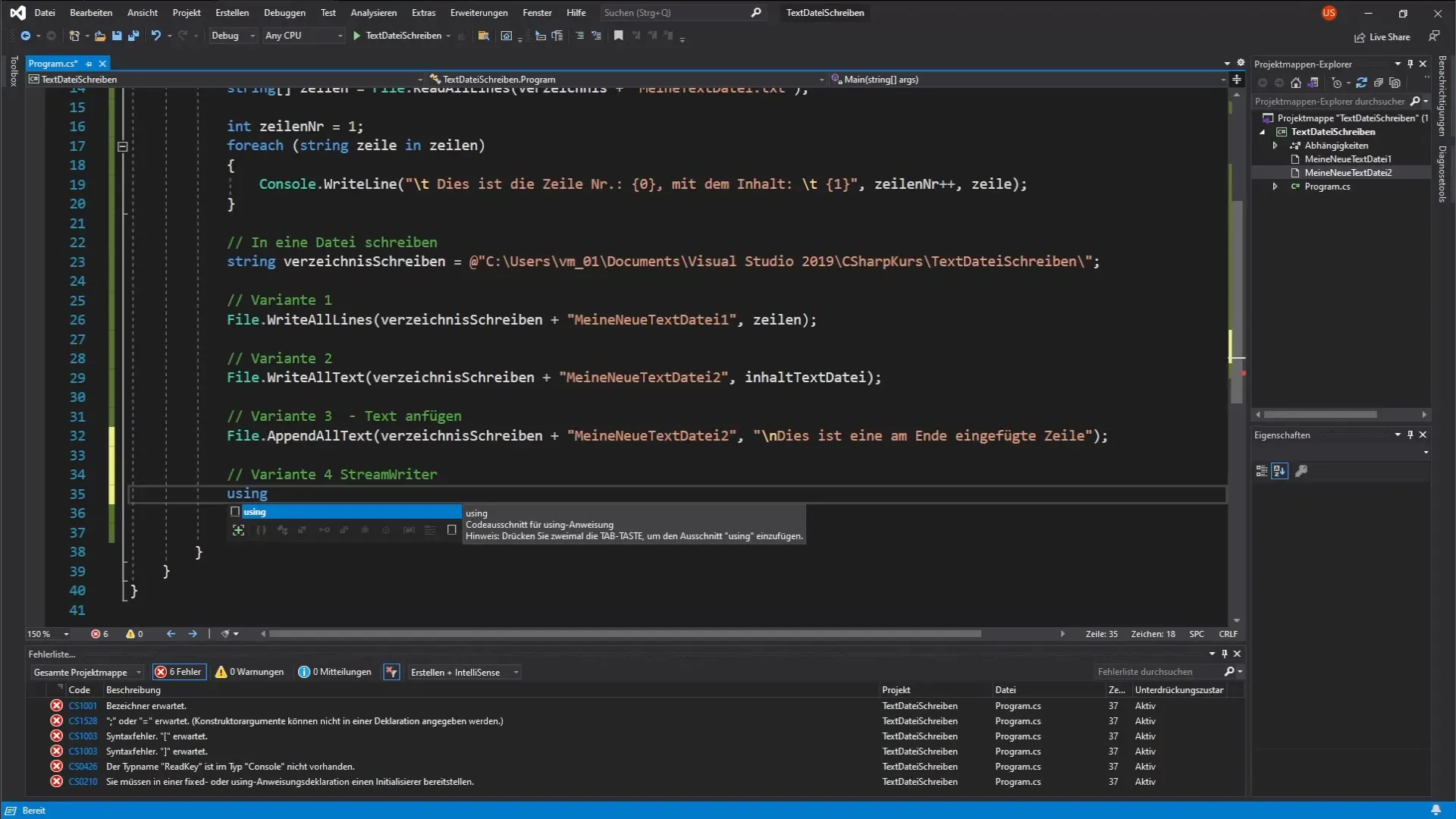Click the editor horizontal scrollbar
1456x819 pixels.
(x=625, y=634)
